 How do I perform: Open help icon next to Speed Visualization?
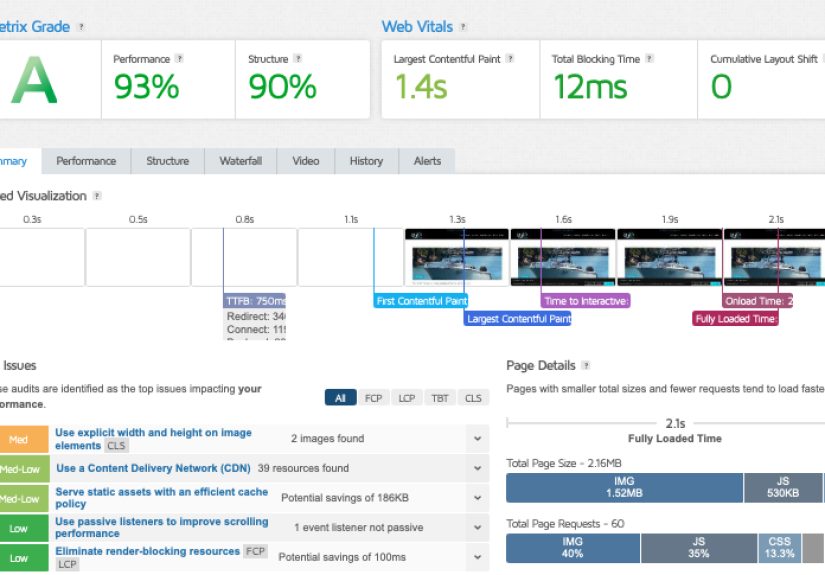(97, 196)
